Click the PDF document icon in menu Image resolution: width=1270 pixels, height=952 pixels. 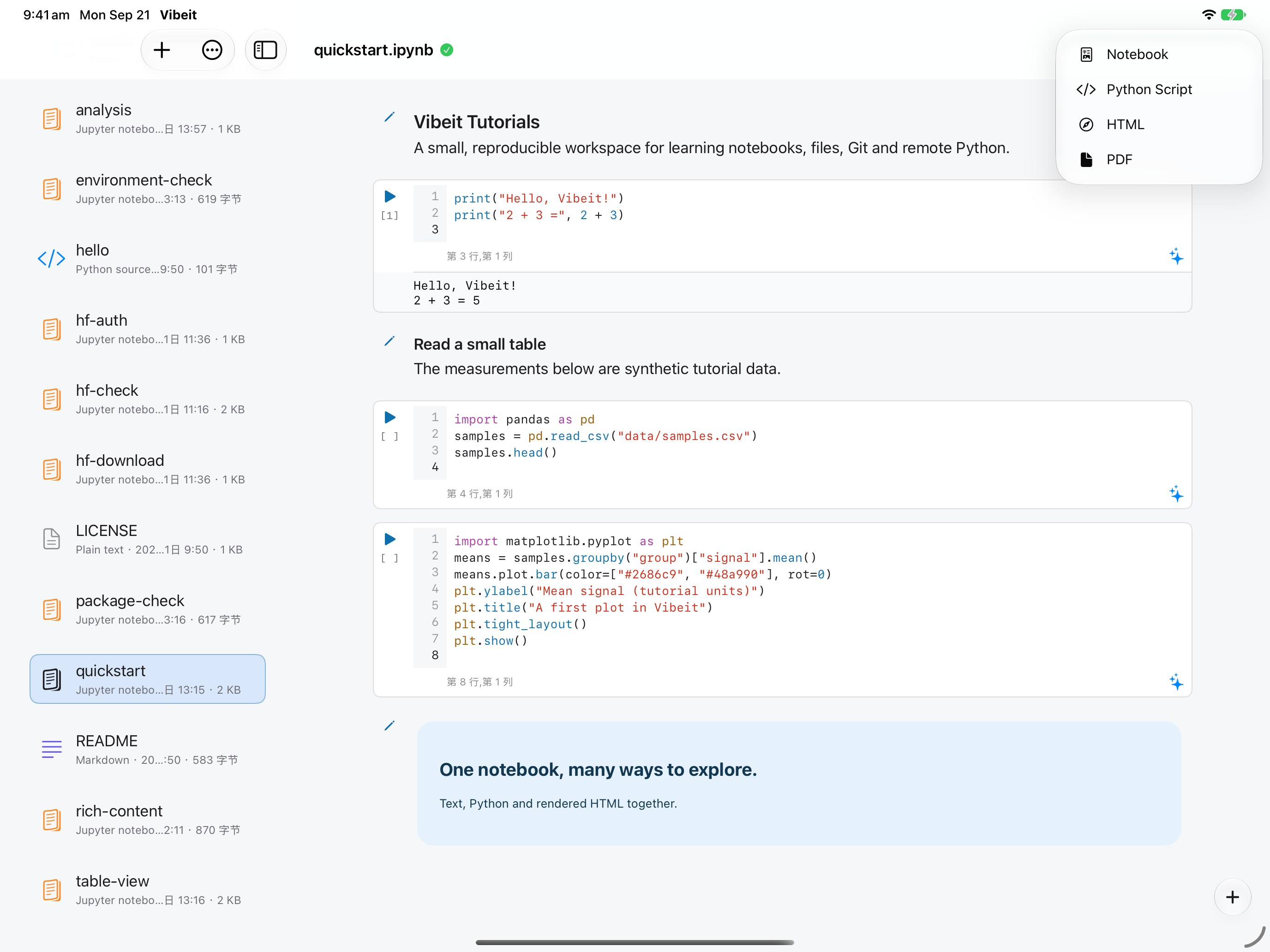(x=1086, y=160)
